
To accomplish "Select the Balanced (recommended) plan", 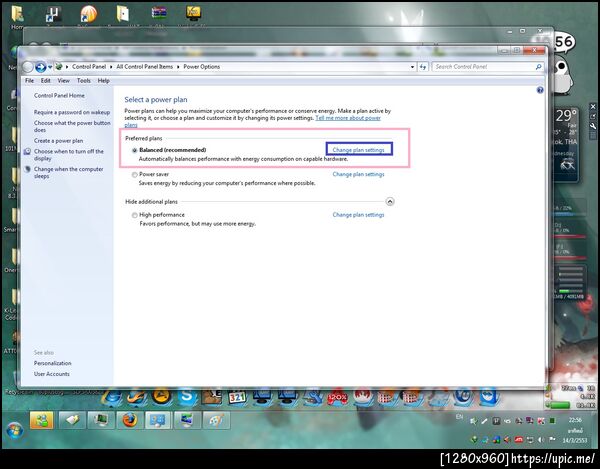I will pyautogui.click(x=135, y=150).
